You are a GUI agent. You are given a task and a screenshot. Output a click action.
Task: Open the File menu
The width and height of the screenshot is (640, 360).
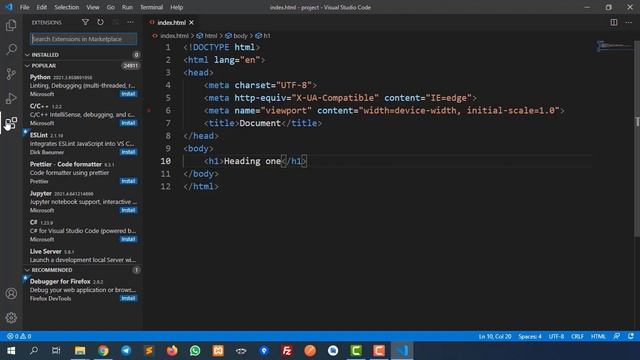pyautogui.click(x=24, y=7)
